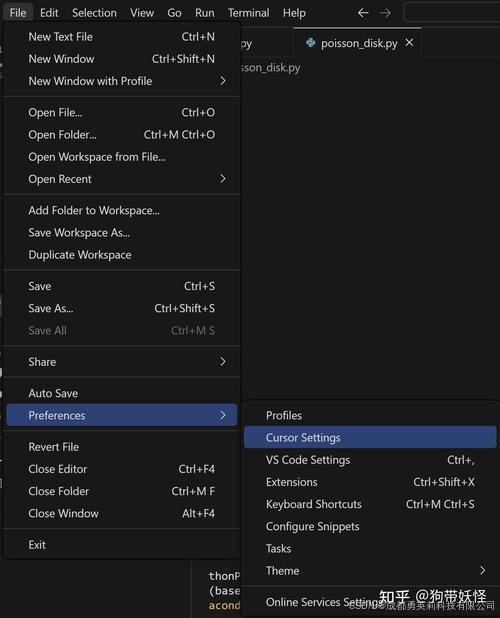The height and width of the screenshot is (618, 500).
Task: Choose Save As... in File menu
Action: 122,308
